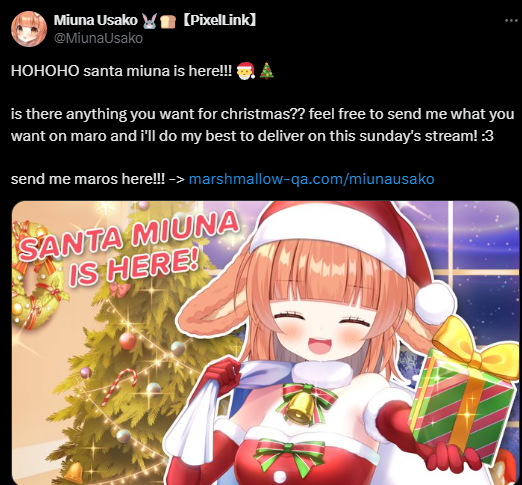Click the white pom-pom of Santa hat
Screen dimensions: 522x485
(435, 303)
